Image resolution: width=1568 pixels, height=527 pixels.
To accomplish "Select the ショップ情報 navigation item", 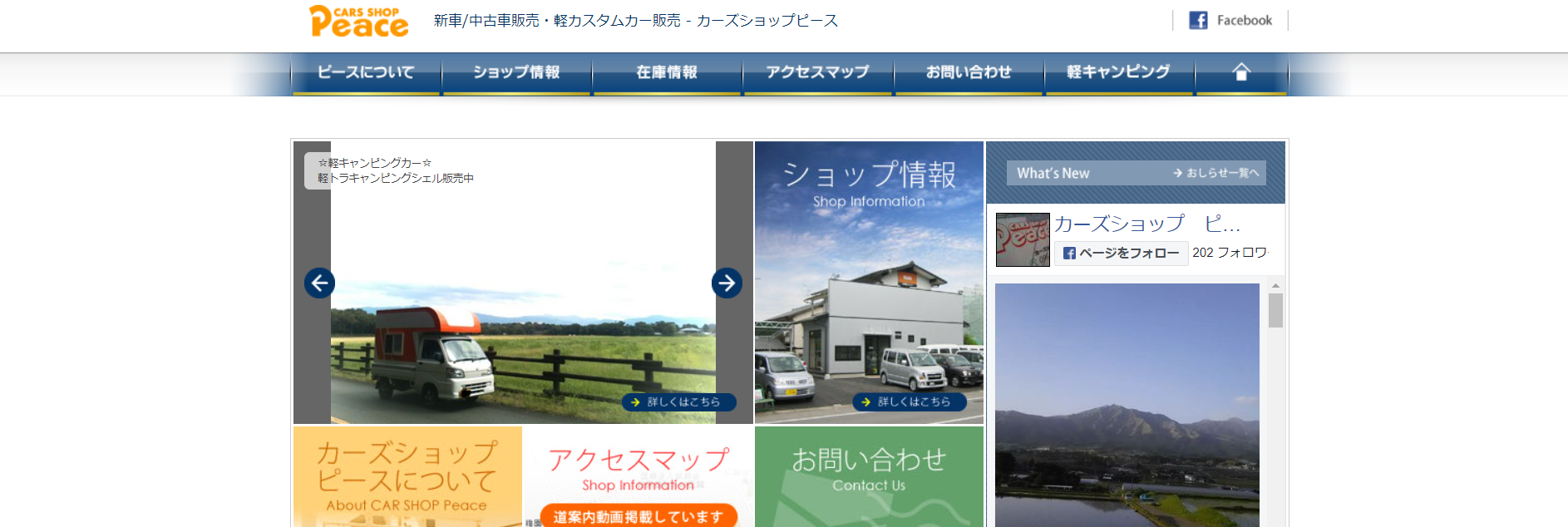I will coord(516,72).
